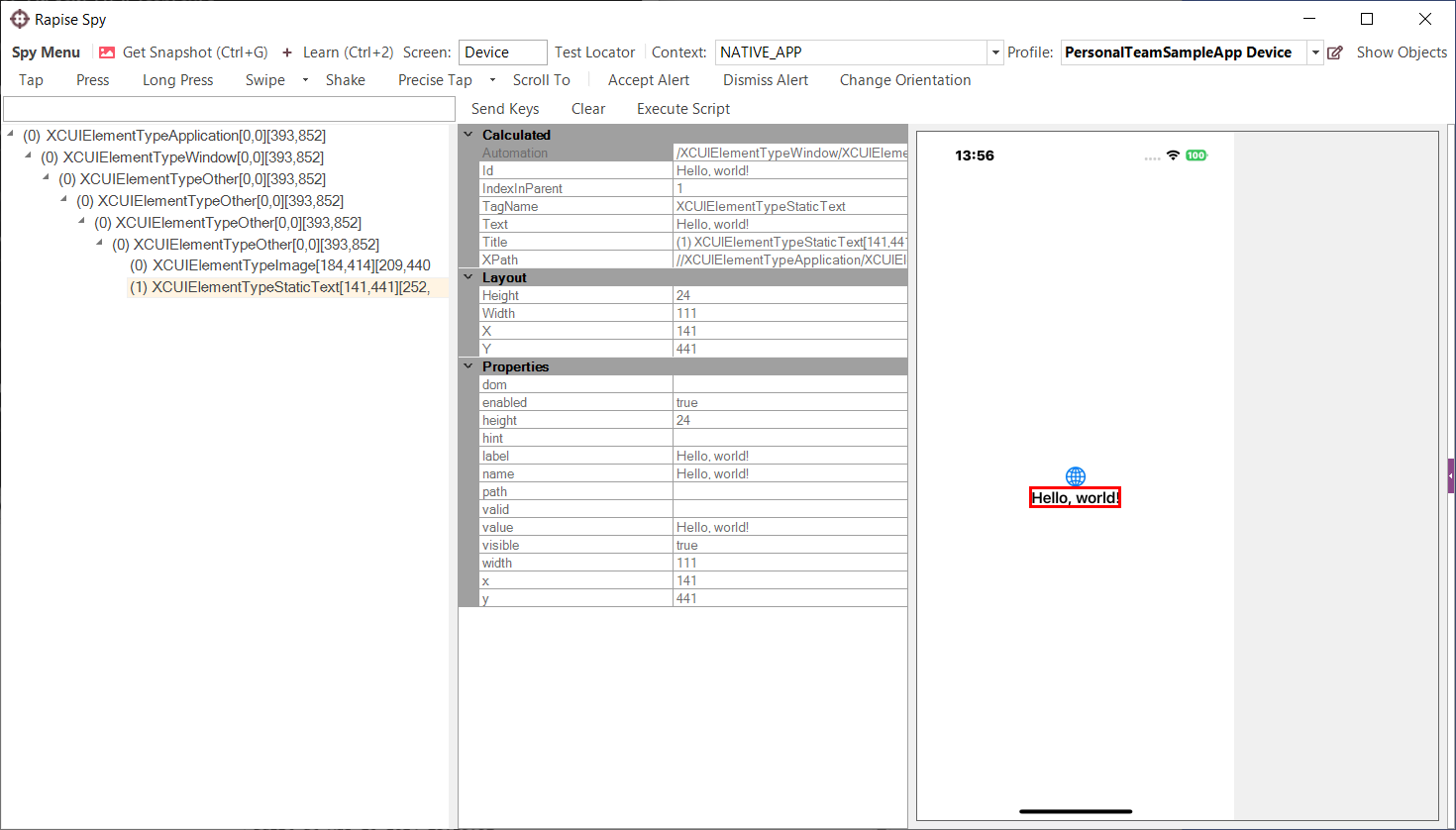The image size is (1456, 830).
Task: Click the Send Keys text input field
Action: (x=229, y=109)
